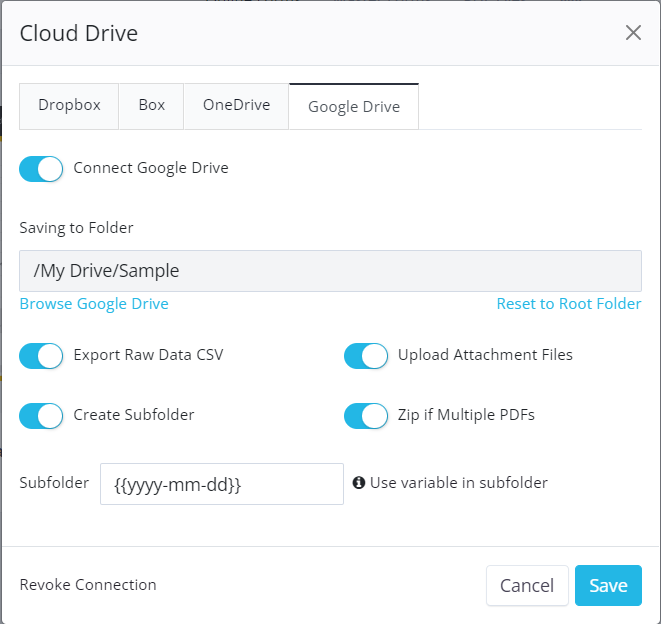Select the Google Drive tab

[x=353, y=106]
